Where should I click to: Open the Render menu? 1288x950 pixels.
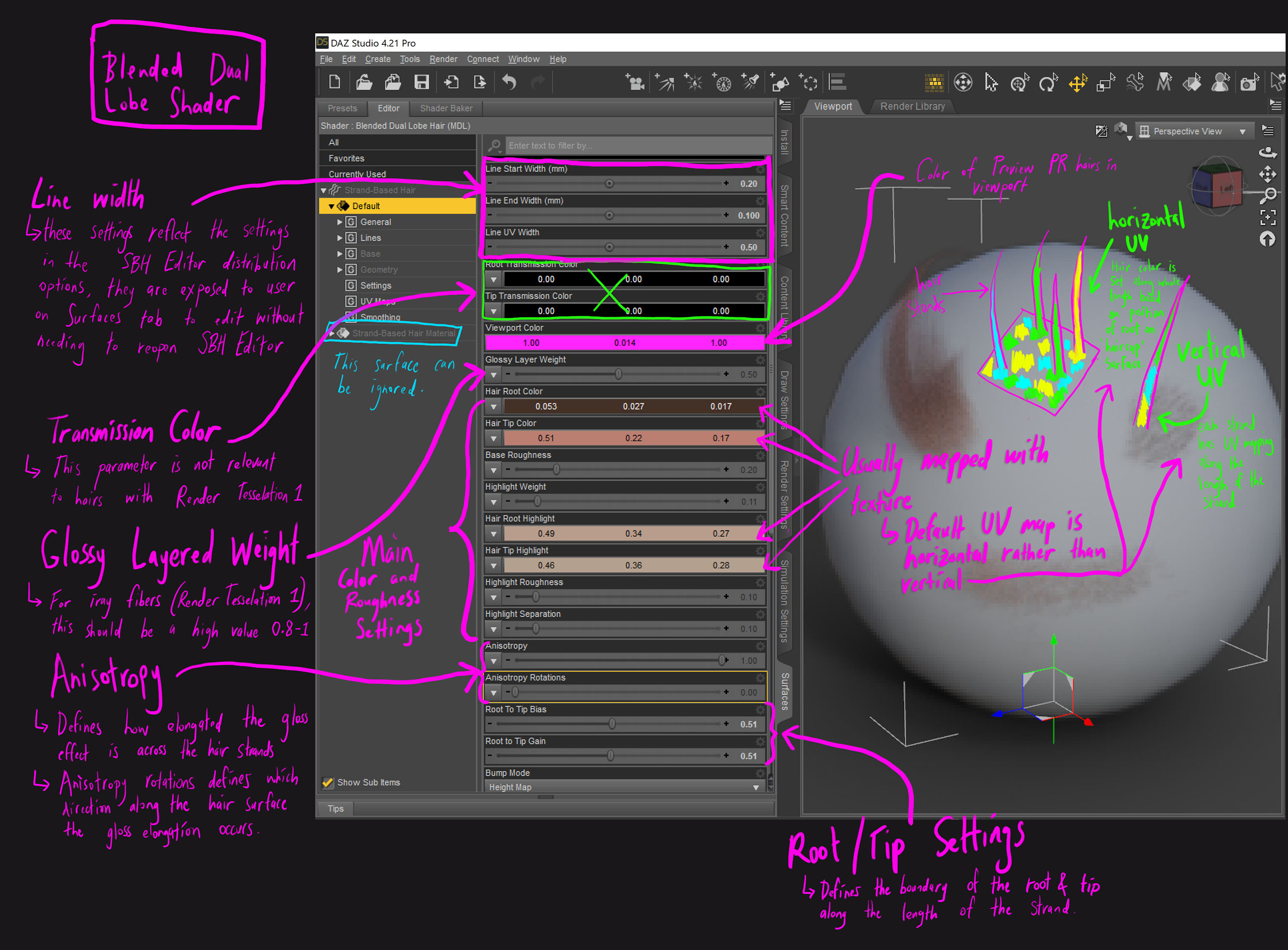point(443,59)
